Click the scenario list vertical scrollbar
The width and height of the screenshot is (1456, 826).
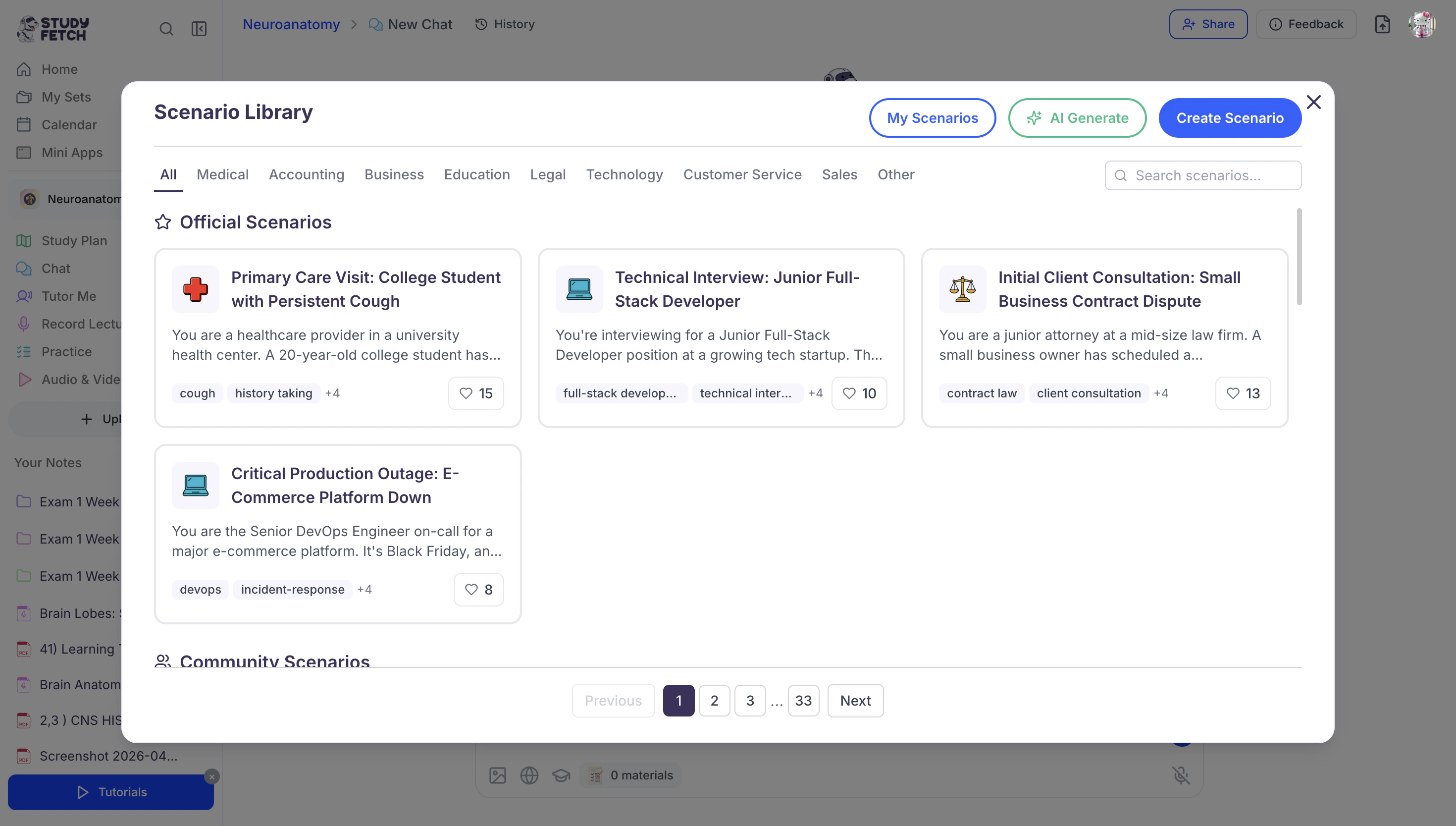[x=1299, y=257]
